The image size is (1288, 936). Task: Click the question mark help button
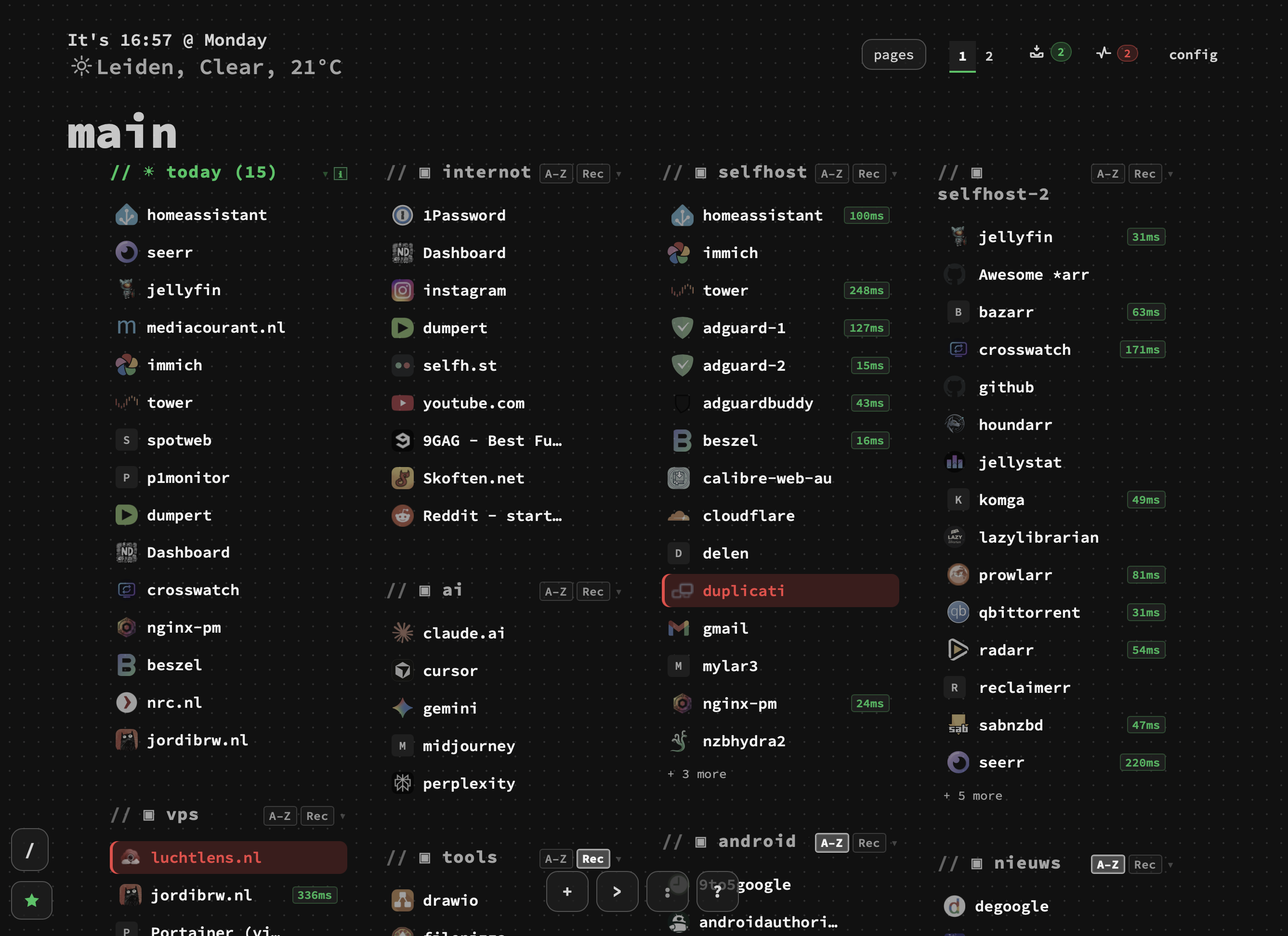point(717,891)
